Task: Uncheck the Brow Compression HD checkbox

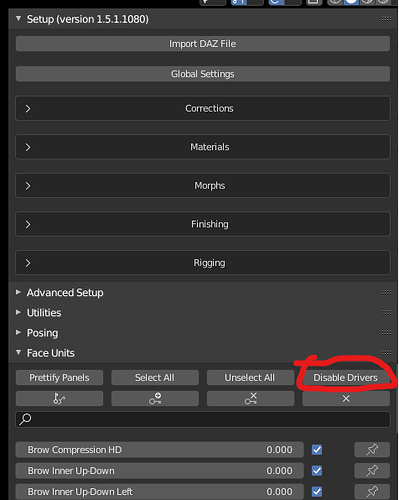Action: [317, 450]
